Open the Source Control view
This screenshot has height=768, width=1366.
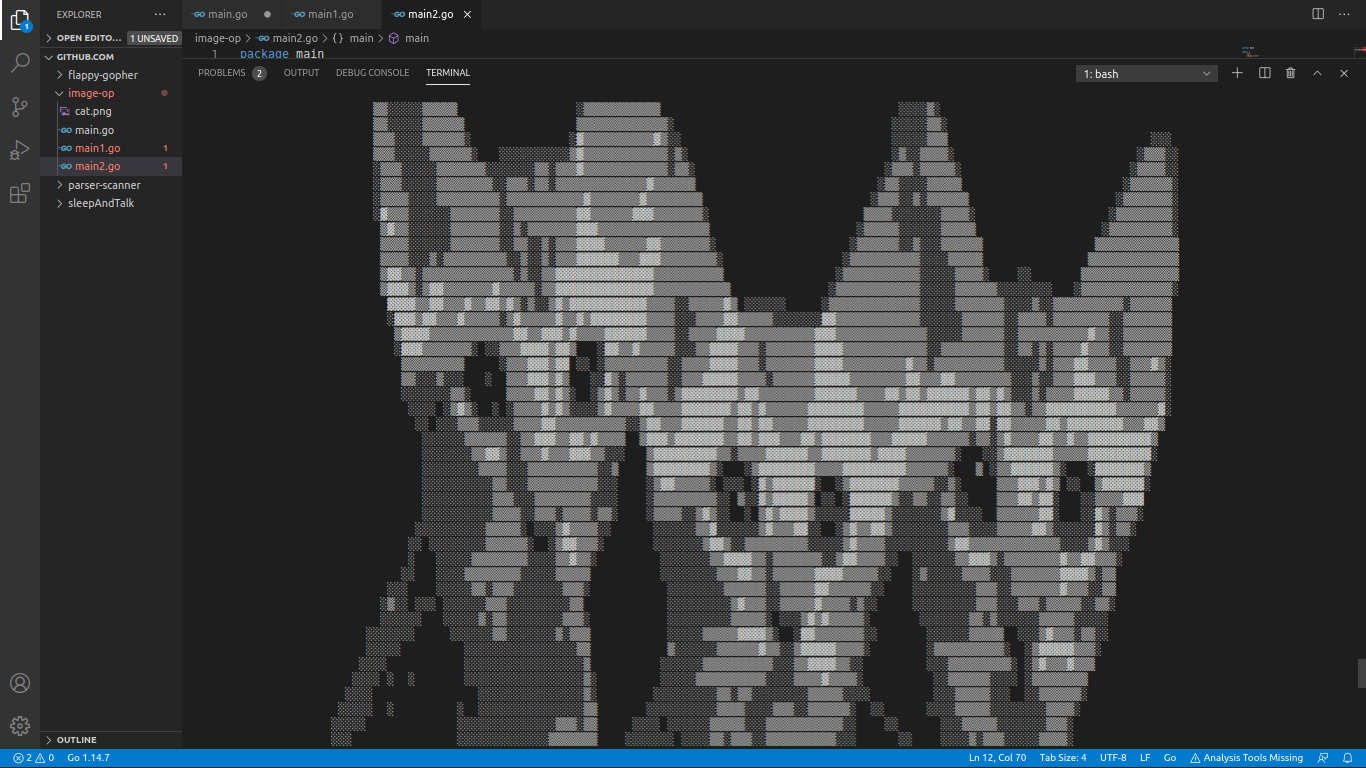(20, 107)
